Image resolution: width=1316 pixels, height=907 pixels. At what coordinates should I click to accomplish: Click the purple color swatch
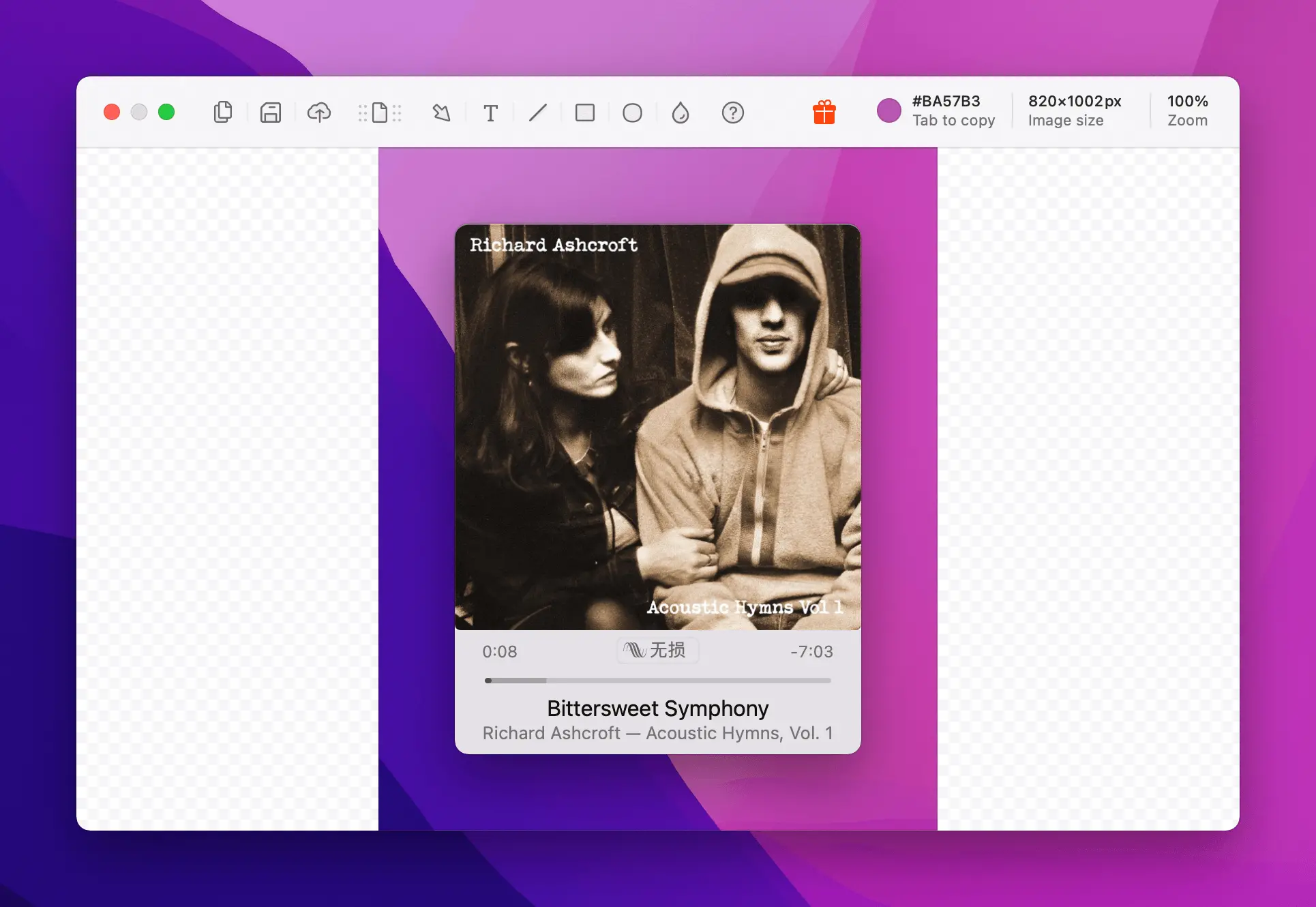tap(889, 110)
